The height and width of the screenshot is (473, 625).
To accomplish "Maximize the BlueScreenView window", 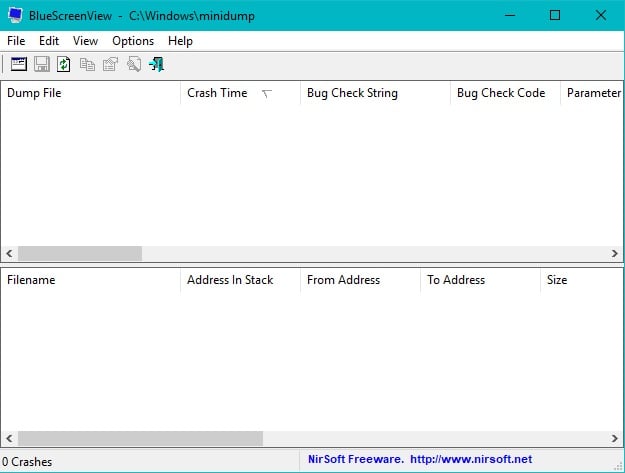I will pyautogui.click(x=555, y=15).
